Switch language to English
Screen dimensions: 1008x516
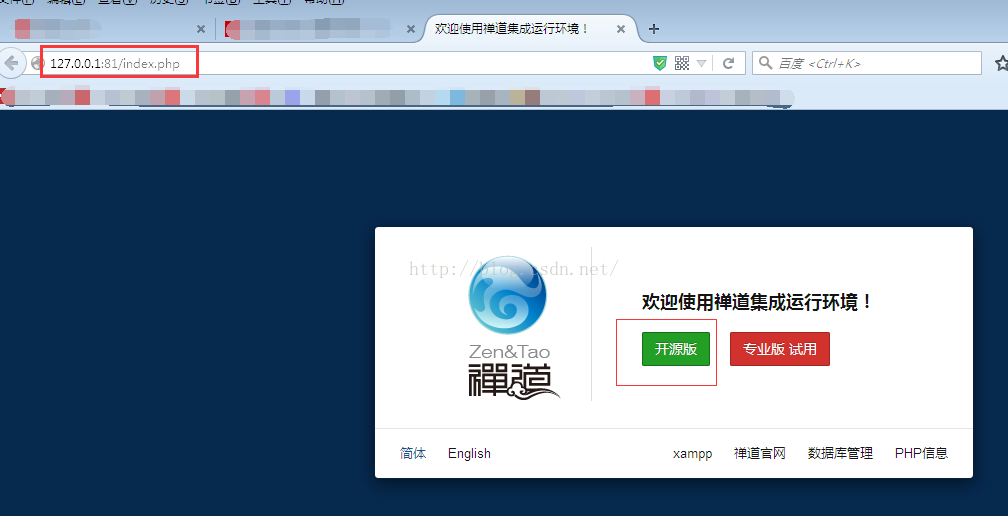click(469, 453)
